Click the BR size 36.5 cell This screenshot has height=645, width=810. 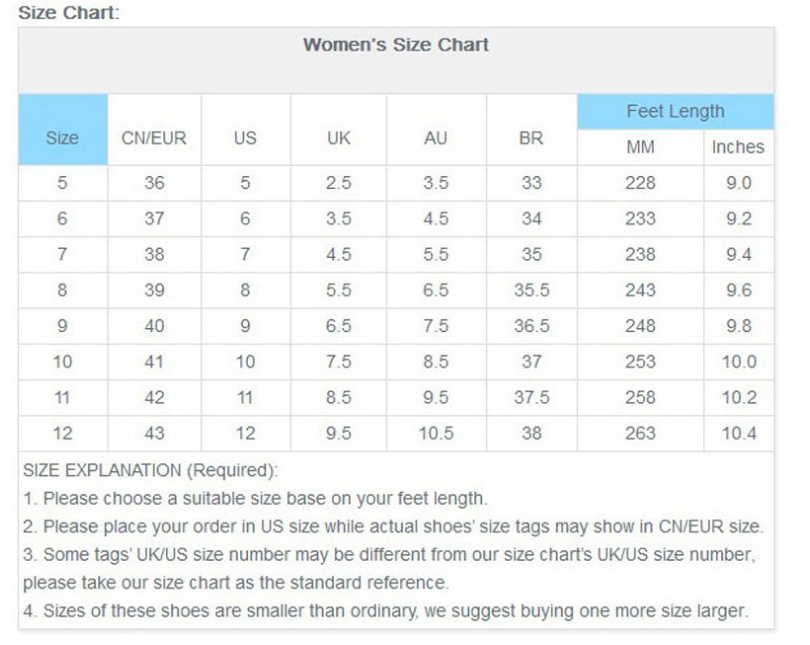click(x=531, y=326)
